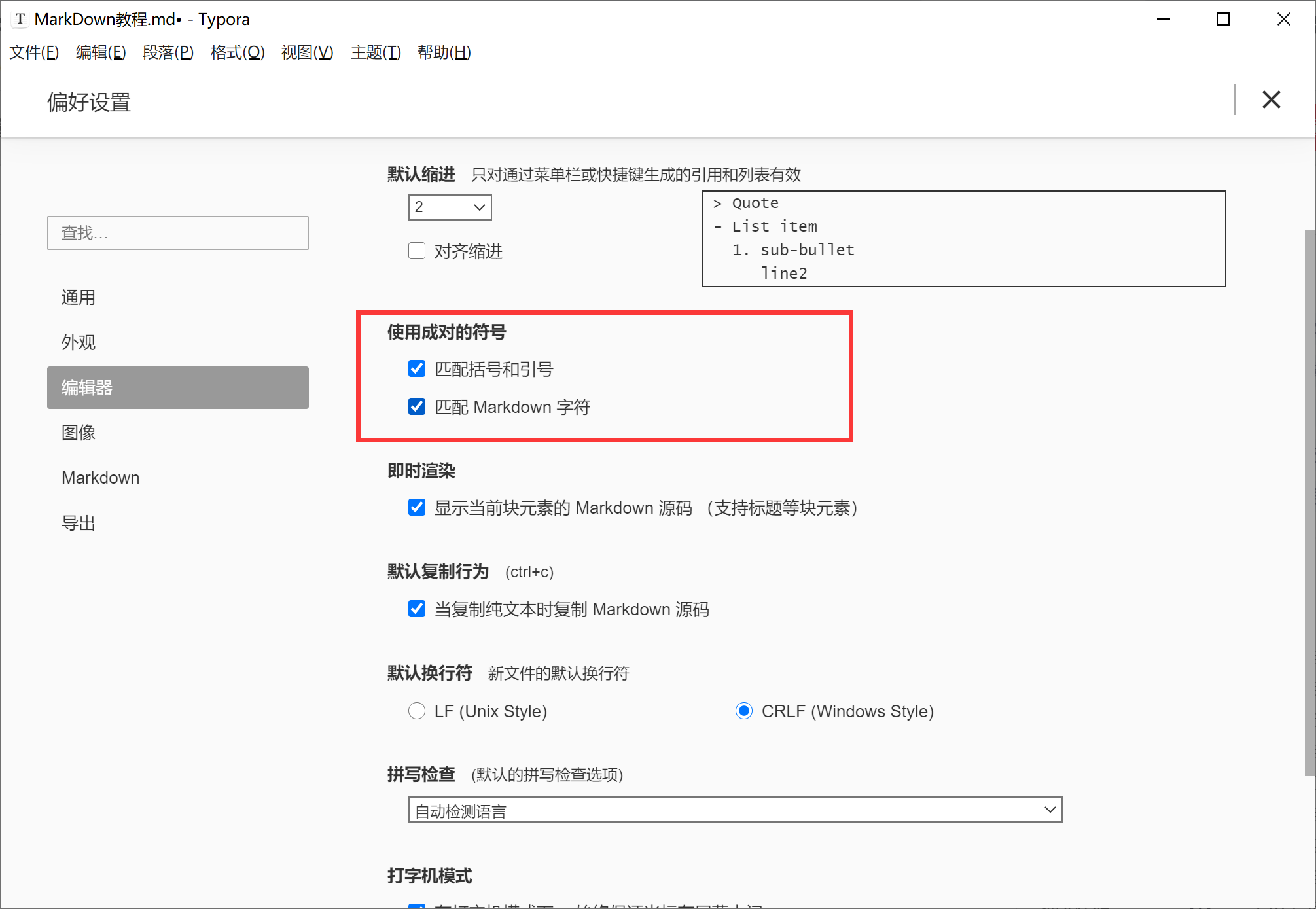Image resolution: width=1316 pixels, height=909 pixels.
Task: Click the 默认缩进 heading
Action: click(x=421, y=174)
